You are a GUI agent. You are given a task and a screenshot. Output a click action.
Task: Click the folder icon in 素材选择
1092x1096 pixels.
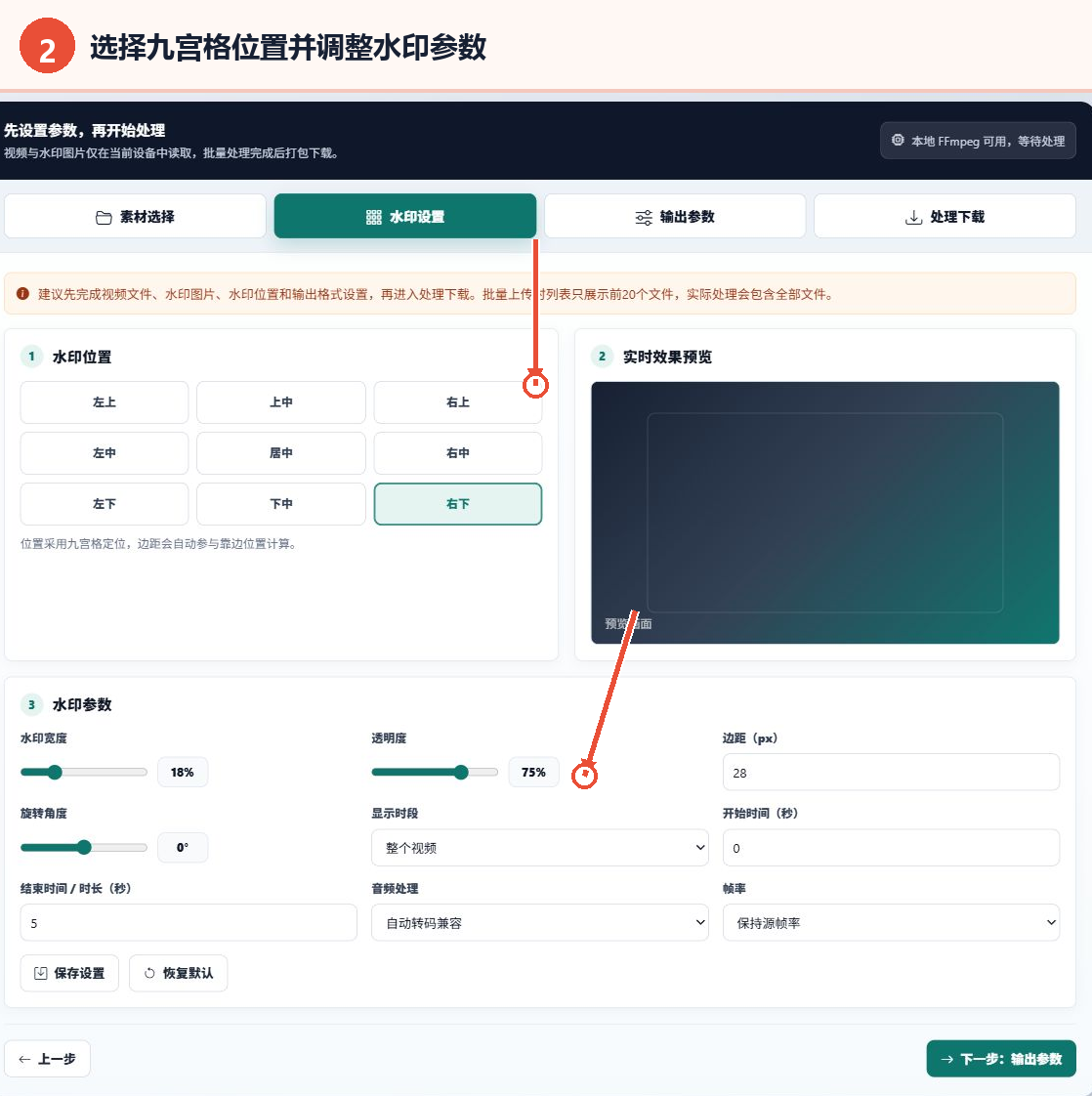(x=104, y=218)
